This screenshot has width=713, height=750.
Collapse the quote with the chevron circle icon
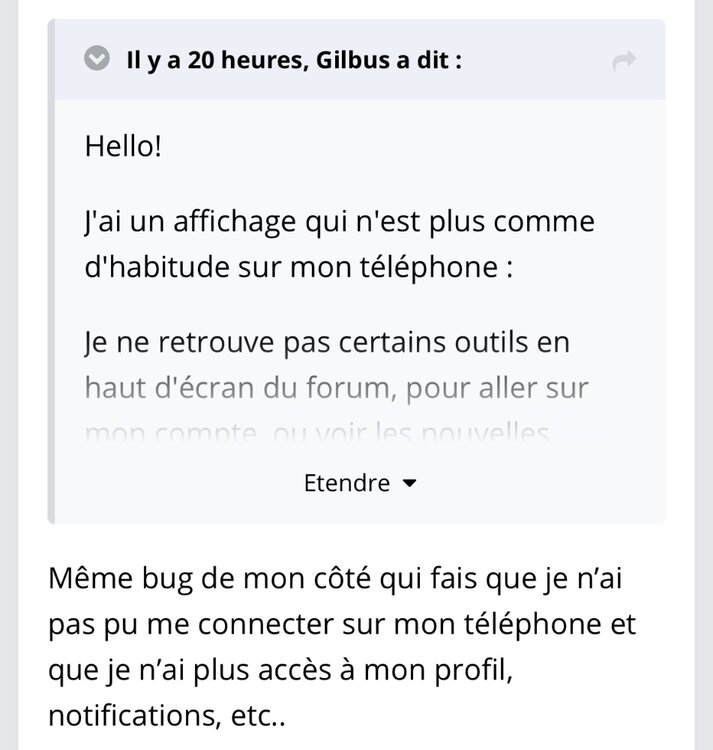coord(97,59)
